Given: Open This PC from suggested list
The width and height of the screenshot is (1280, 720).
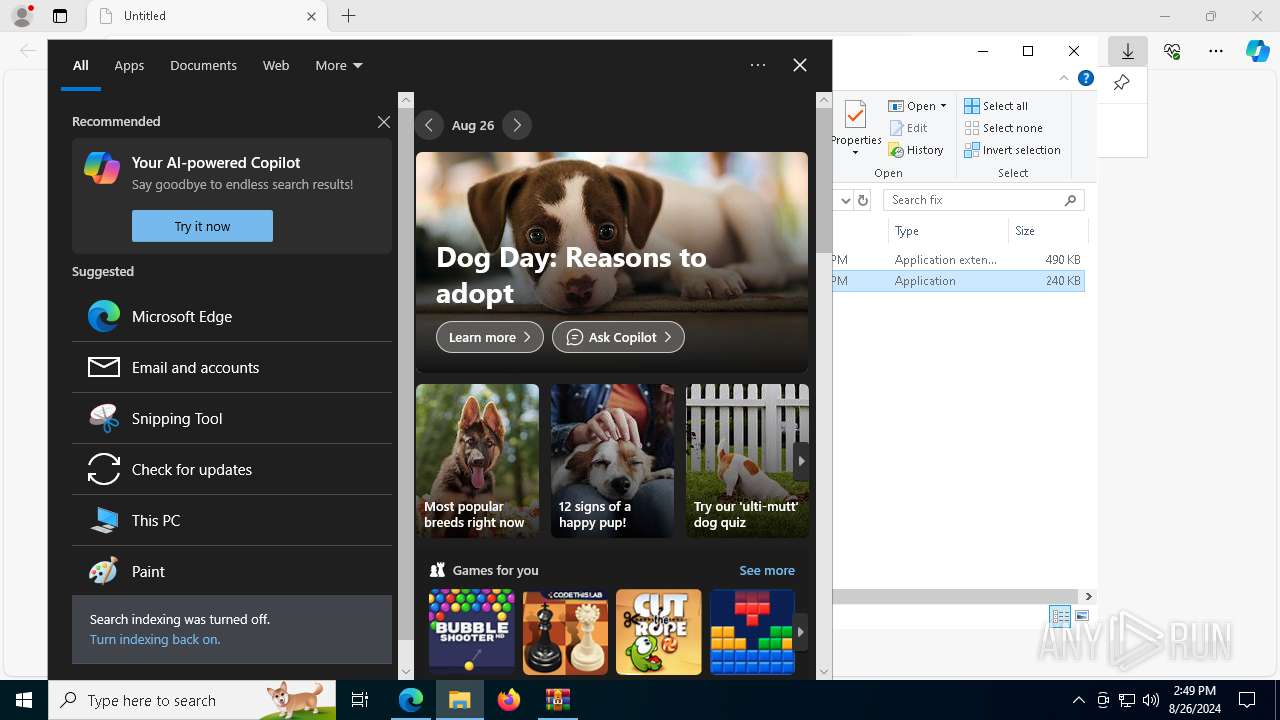Looking at the screenshot, I should click(232, 520).
